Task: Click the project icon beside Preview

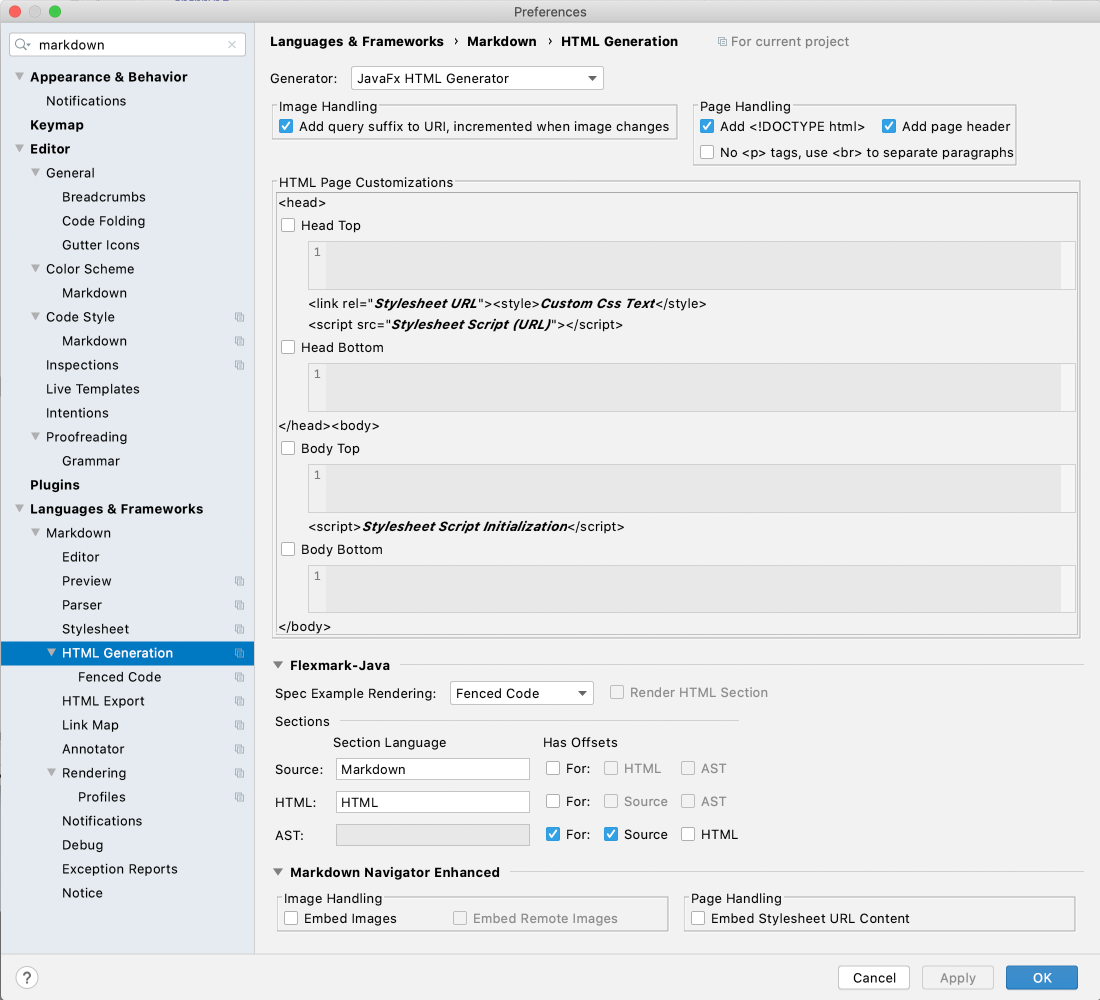Action: coord(239,581)
